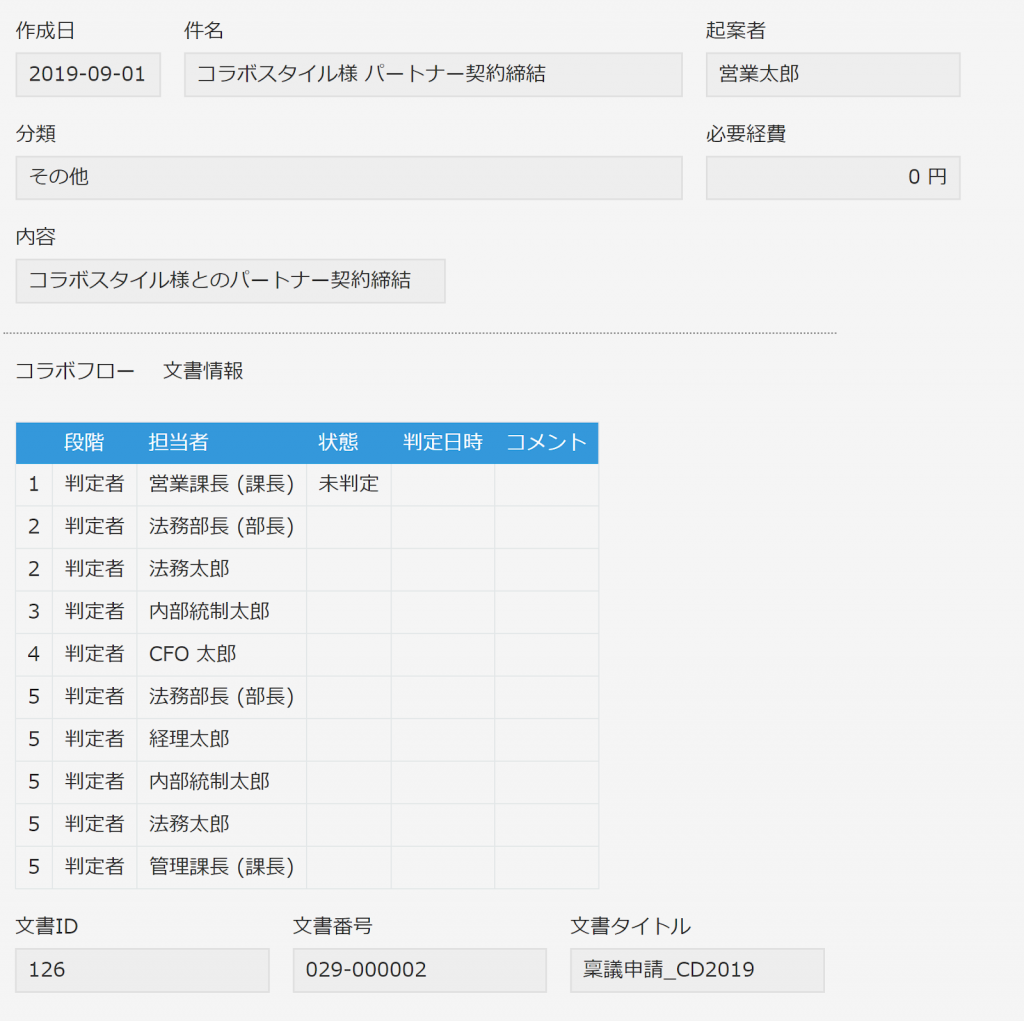1024x1021 pixels.
Task: Click the コメント column header
Action: point(547,442)
